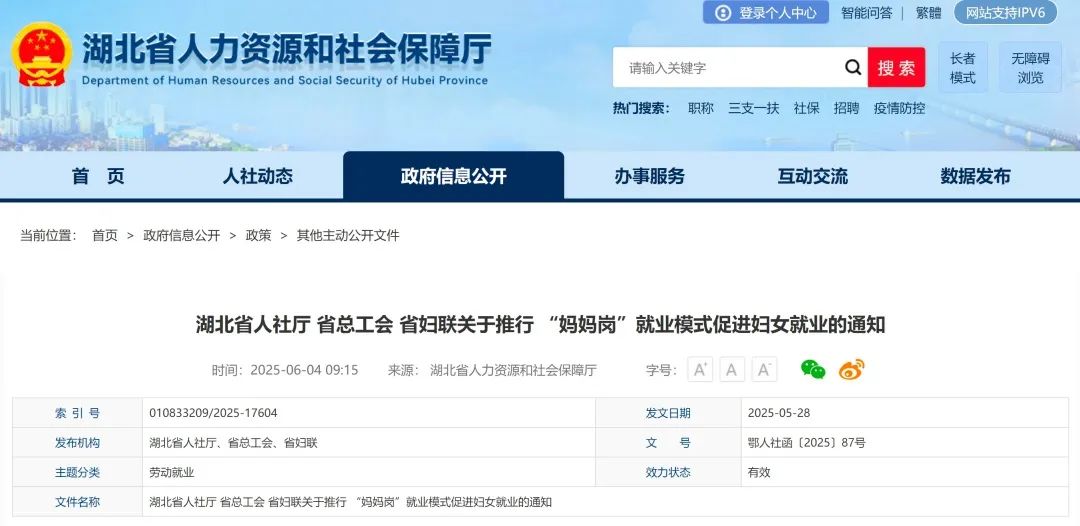Image resolution: width=1080 pixels, height=526 pixels.
Task: Click breadcrumb 政策 link
Action: pos(258,235)
